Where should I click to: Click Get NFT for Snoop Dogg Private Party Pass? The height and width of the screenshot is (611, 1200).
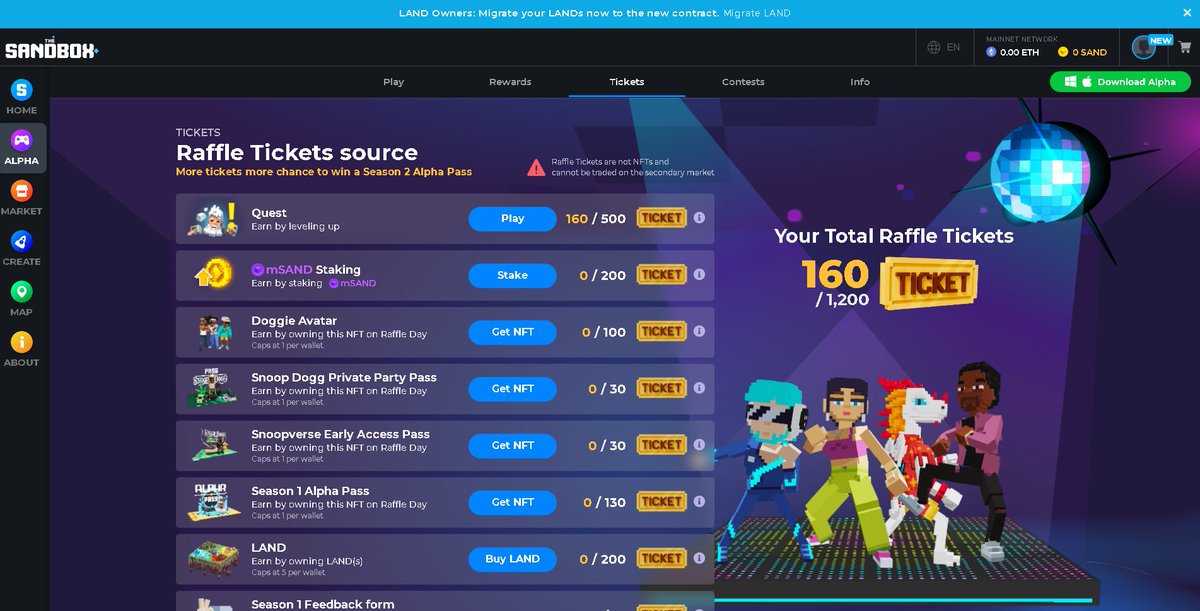(x=512, y=388)
